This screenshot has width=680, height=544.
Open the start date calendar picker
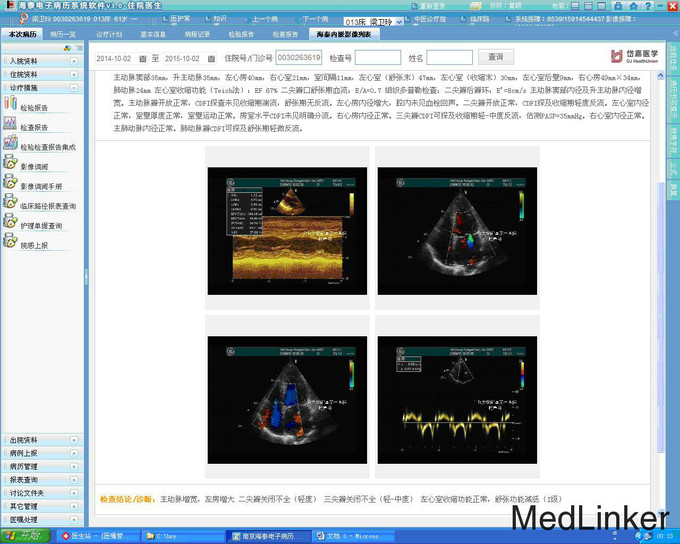[145, 58]
